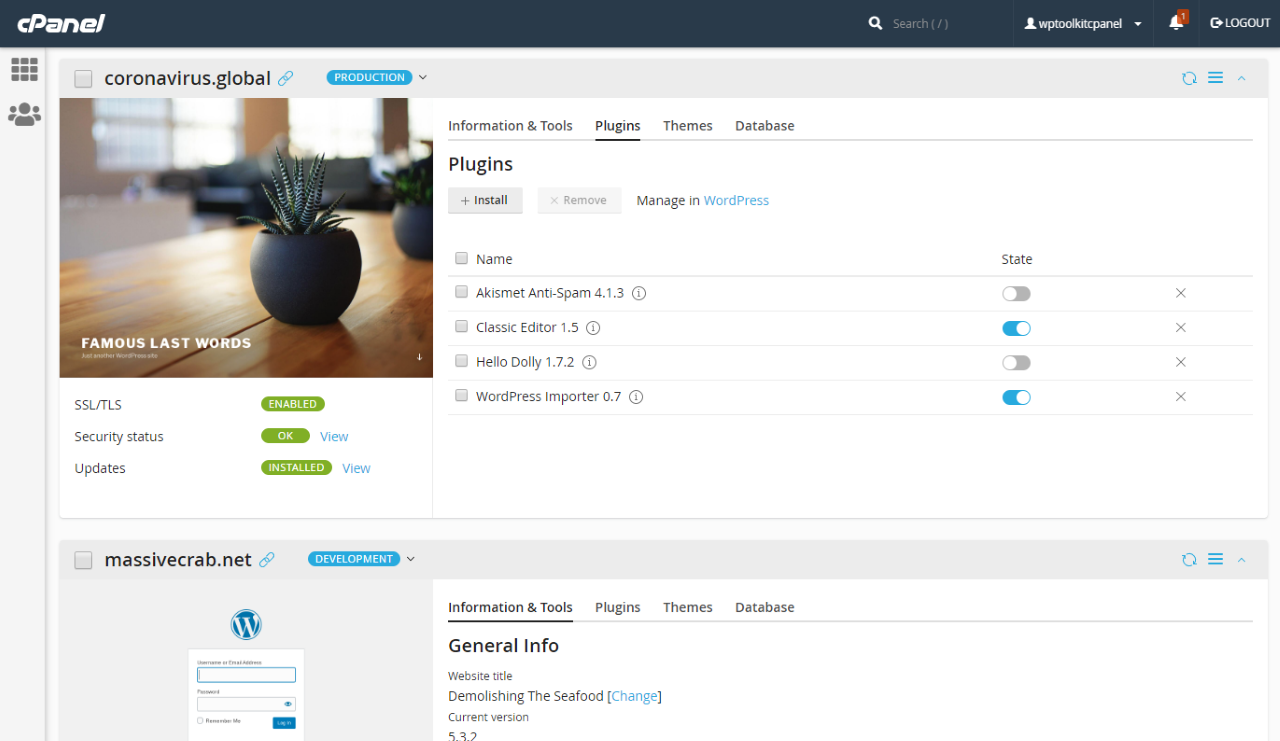The height and width of the screenshot is (741, 1280).
Task: Select the massivecrab.net site checkbox
Action: pos(83,561)
